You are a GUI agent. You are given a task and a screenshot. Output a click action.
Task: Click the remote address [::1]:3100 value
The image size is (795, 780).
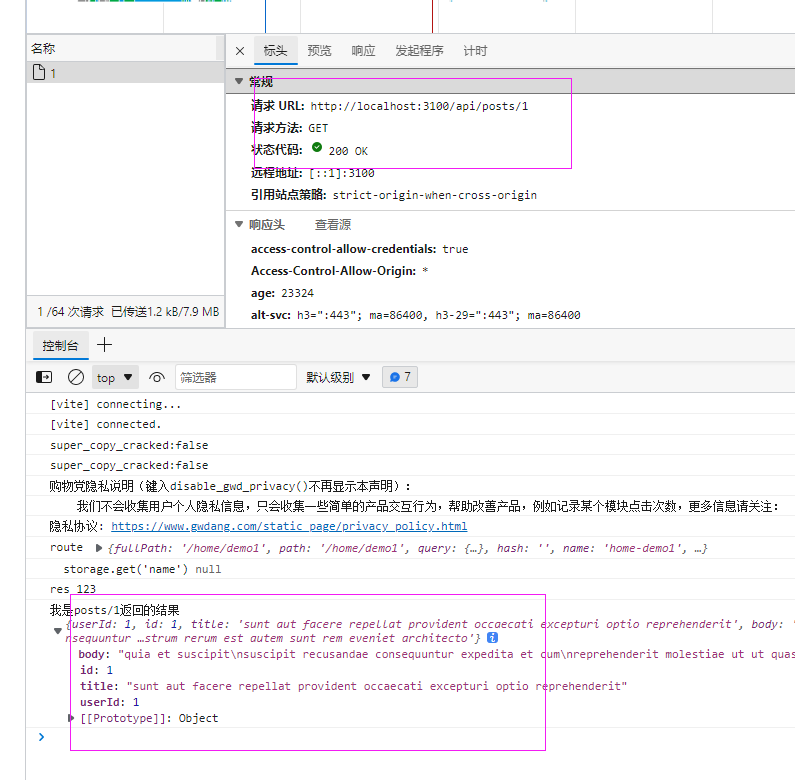click(x=342, y=173)
